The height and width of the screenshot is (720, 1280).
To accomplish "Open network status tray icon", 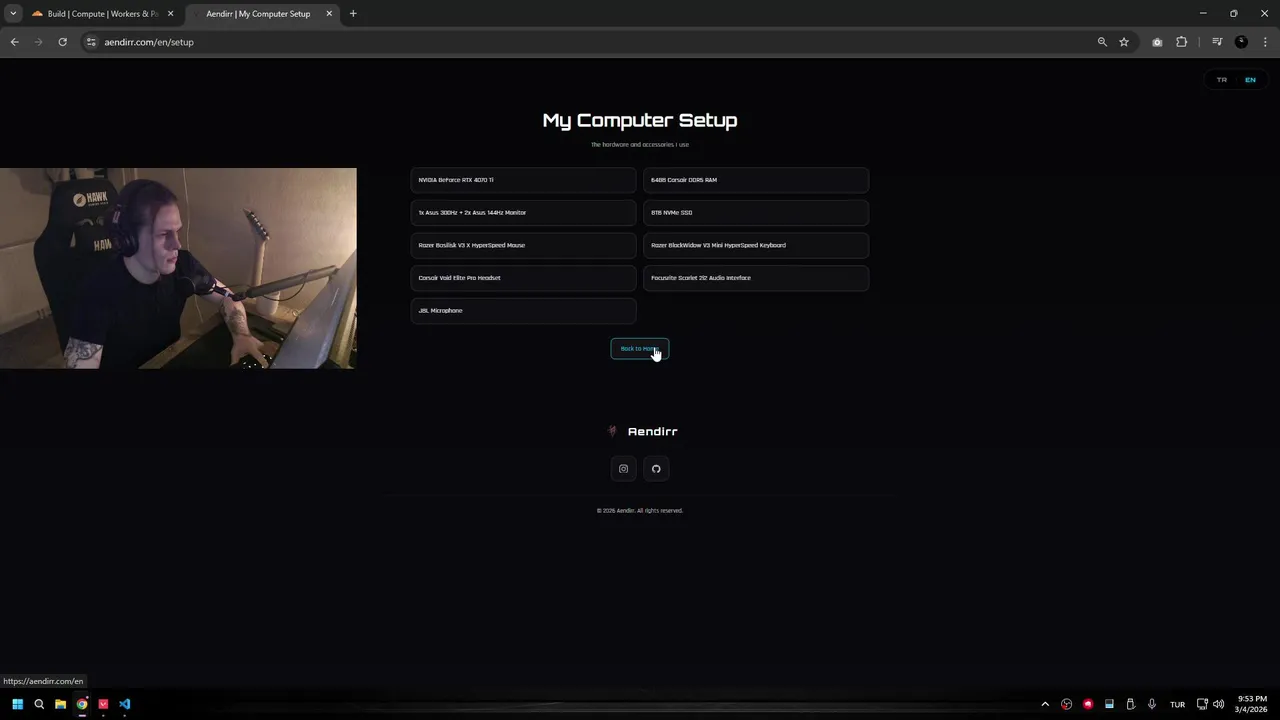I will (x=1202, y=704).
